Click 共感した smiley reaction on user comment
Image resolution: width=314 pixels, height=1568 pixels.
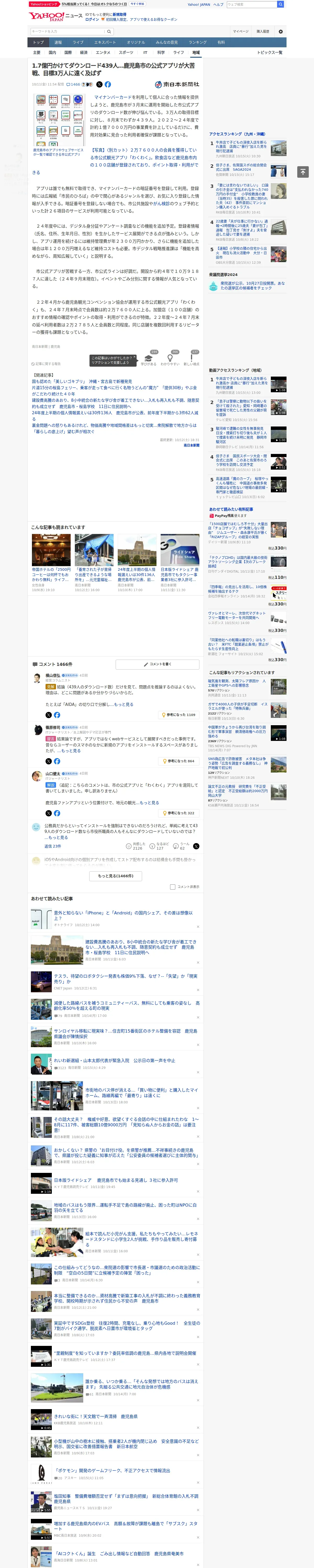coord(129,846)
